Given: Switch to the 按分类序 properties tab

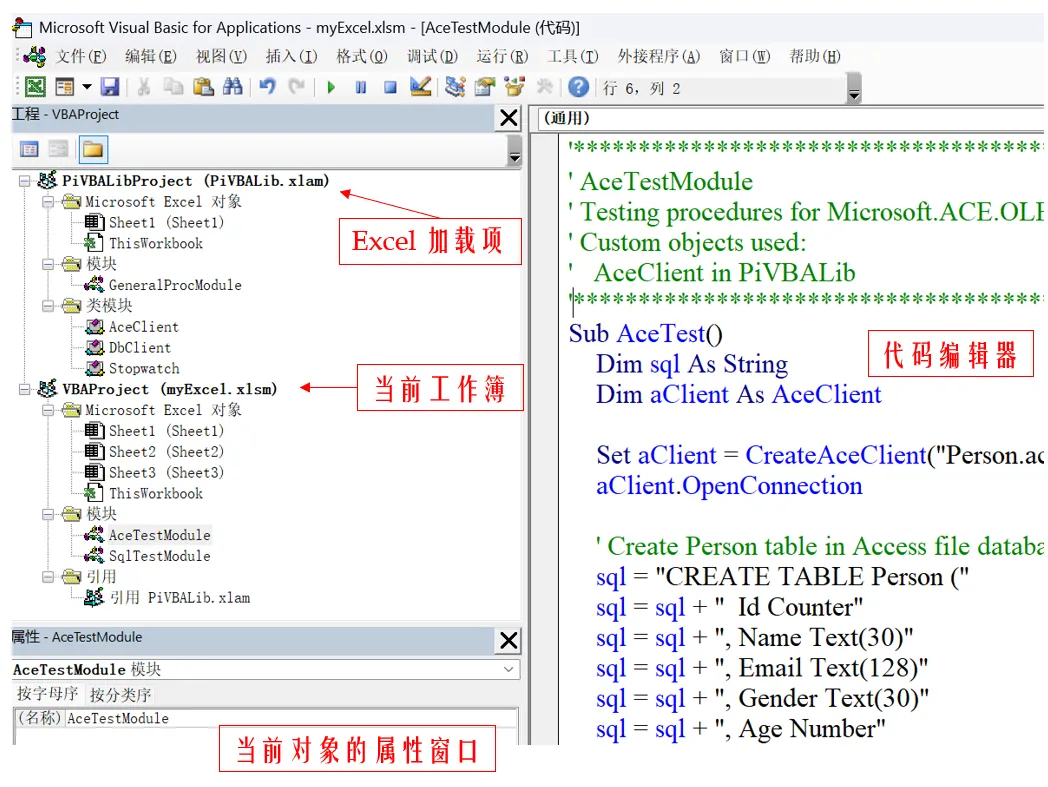Looking at the screenshot, I should (120, 695).
